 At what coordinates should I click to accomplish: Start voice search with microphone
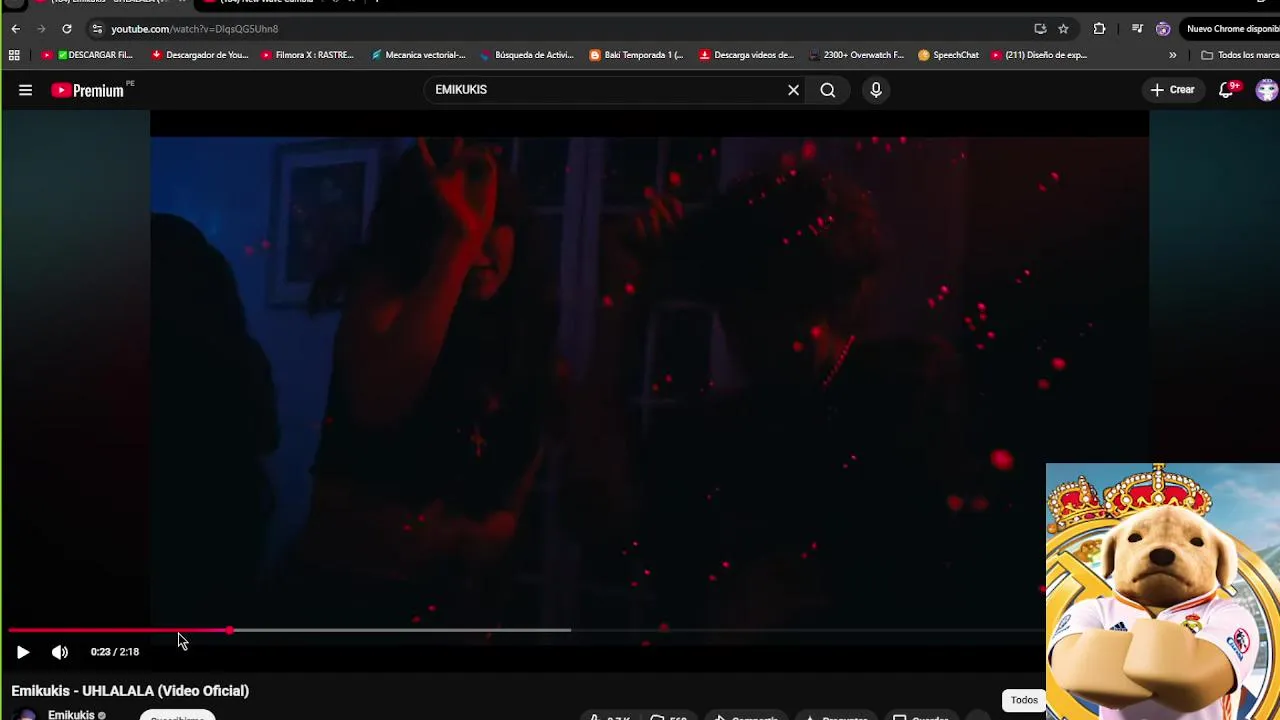tap(876, 90)
